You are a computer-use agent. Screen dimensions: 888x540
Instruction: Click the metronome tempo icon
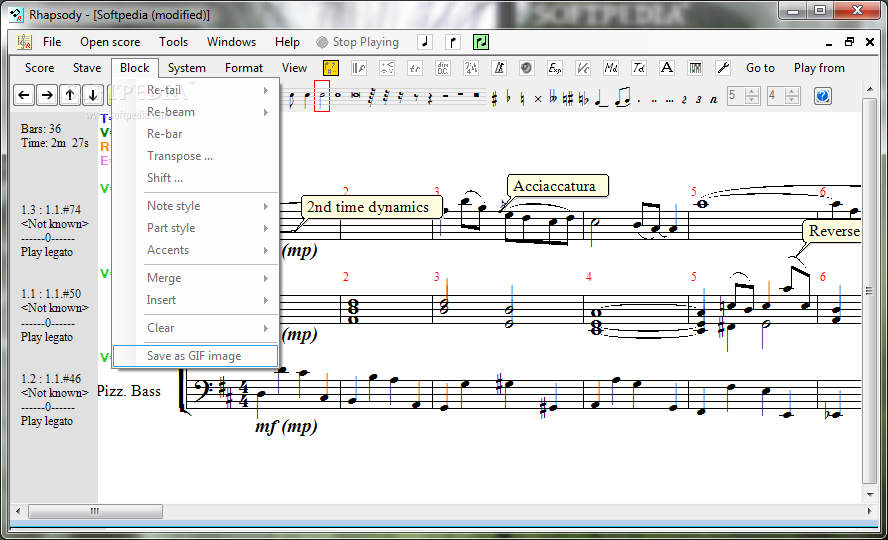[x=499, y=68]
